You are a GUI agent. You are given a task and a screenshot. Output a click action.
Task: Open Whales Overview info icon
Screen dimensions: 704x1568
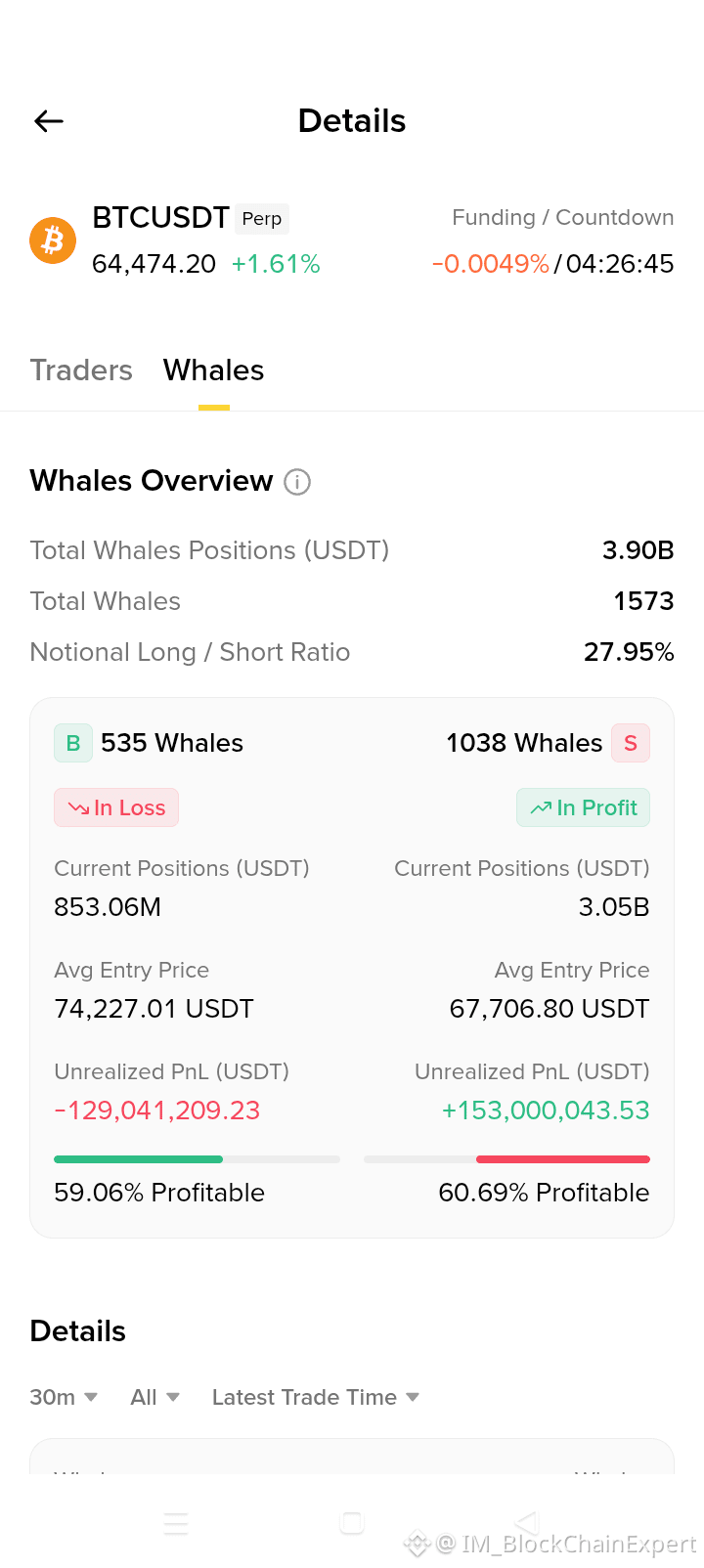[x=297, y=482]
